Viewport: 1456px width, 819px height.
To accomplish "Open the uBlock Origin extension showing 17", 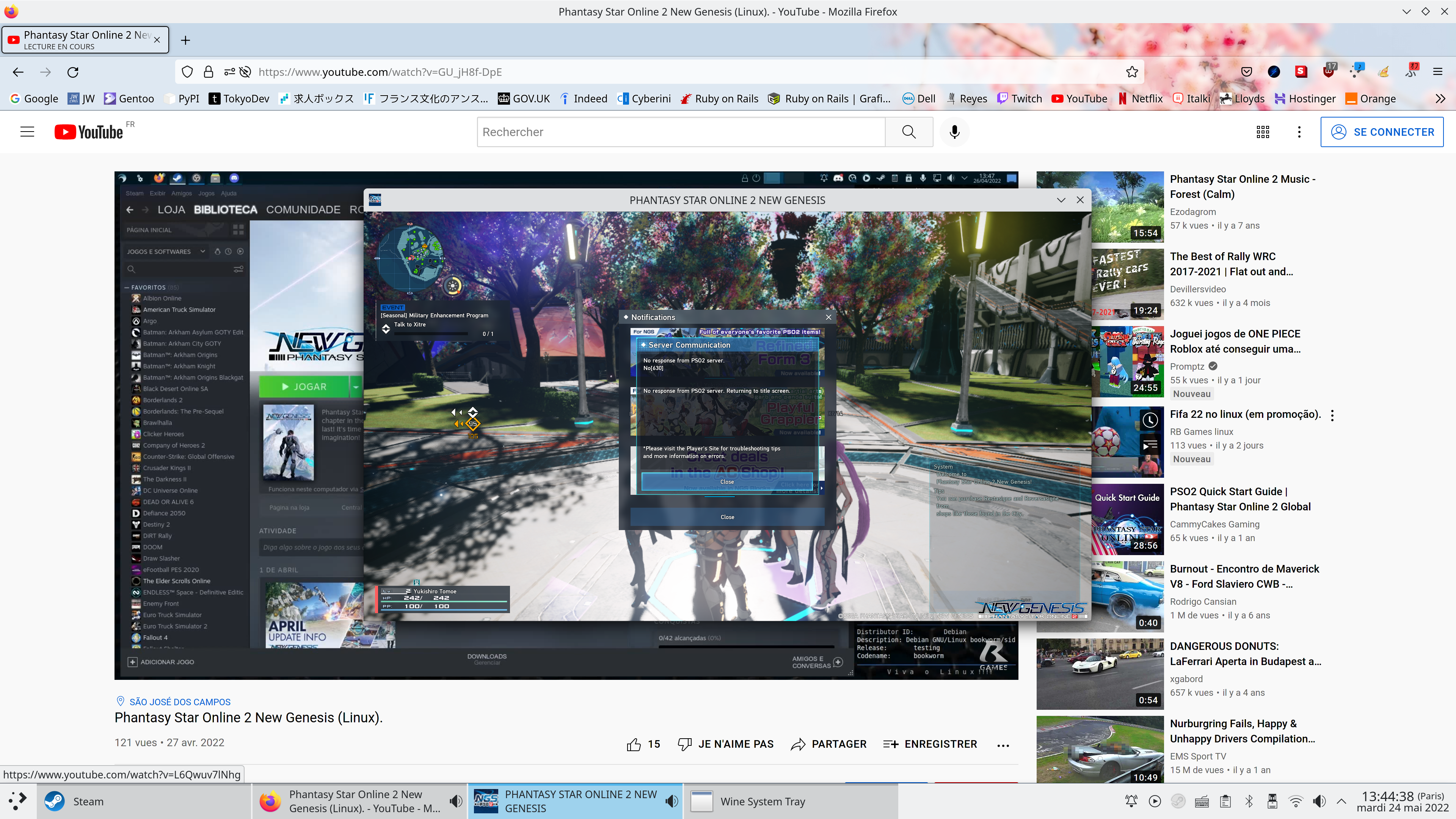I will click(1329, 71).
